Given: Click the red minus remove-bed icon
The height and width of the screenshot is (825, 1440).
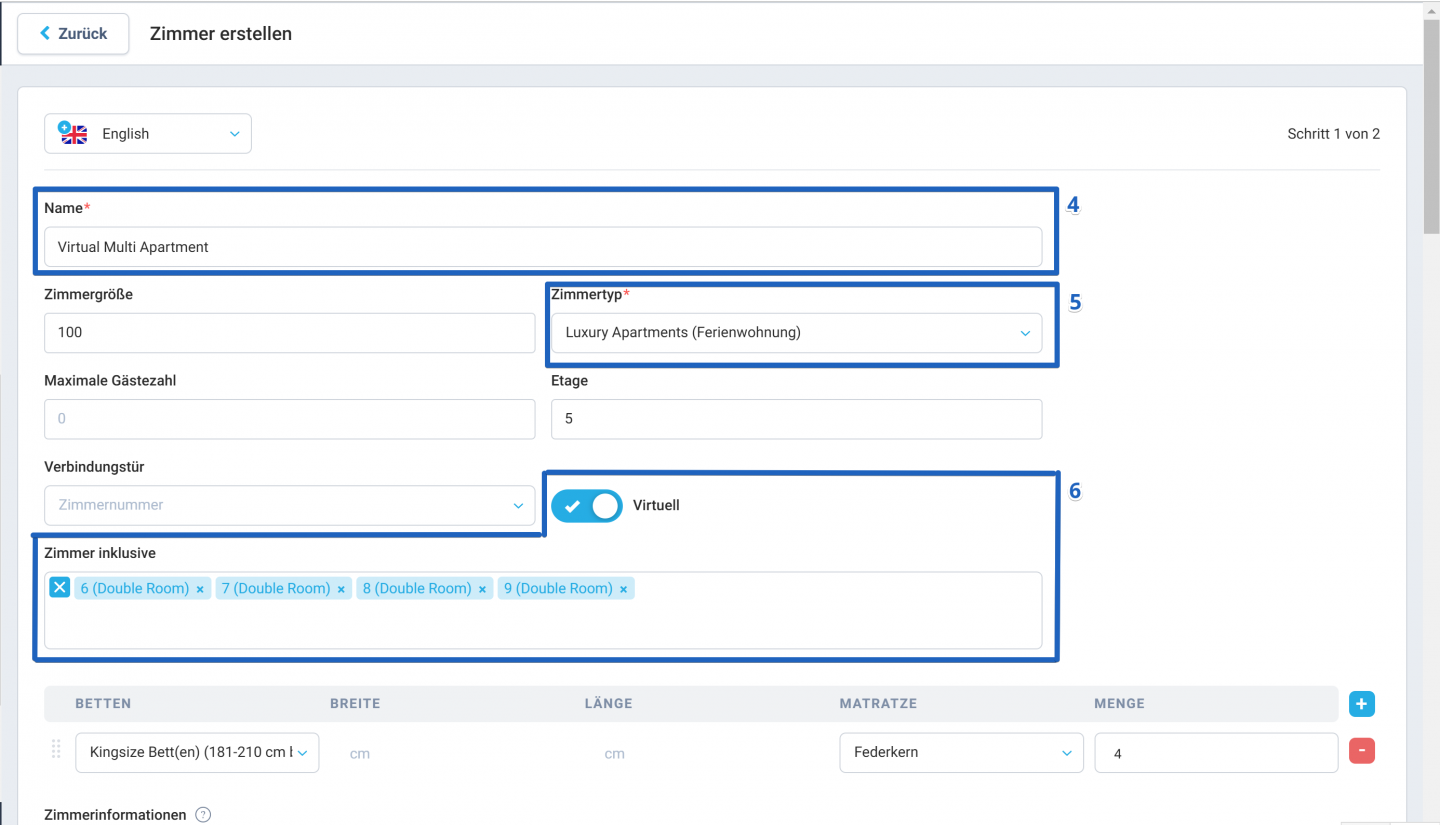Looking at the screenshot, I should (1361, 751).
